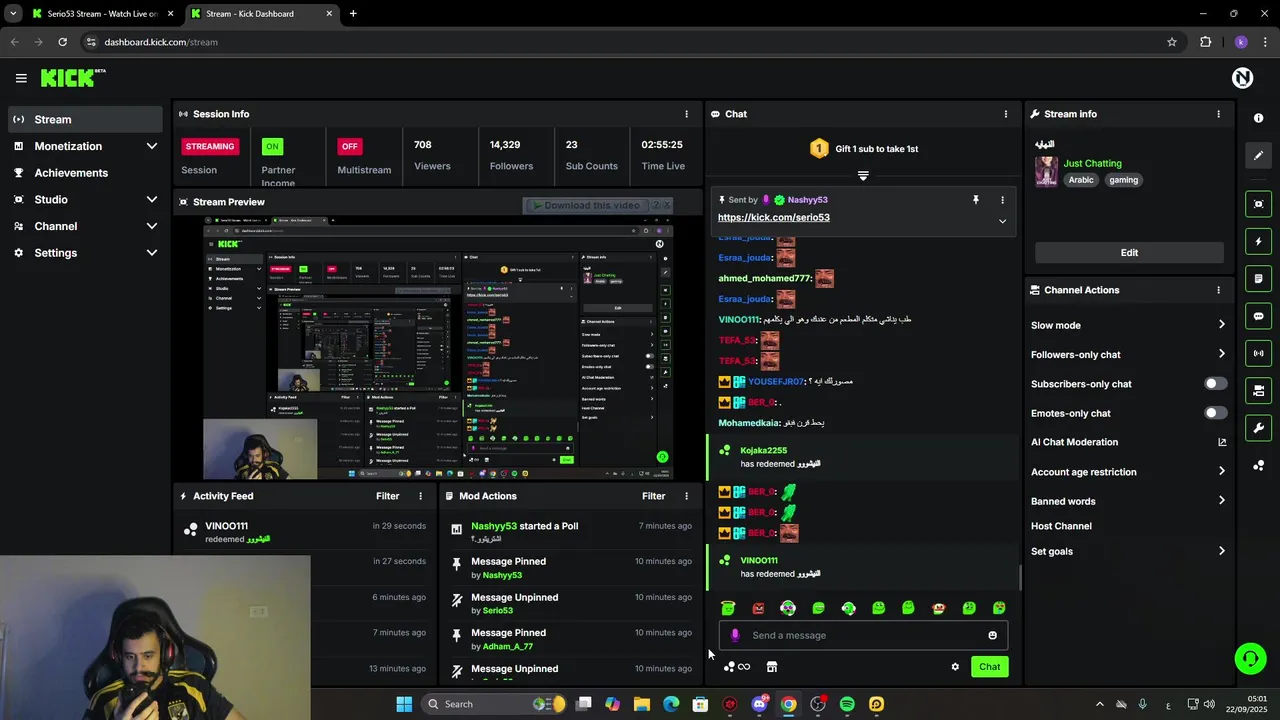Toggle the document notes icon in right sidebar
The image size is (1280, 720).
coord(1258,279)
